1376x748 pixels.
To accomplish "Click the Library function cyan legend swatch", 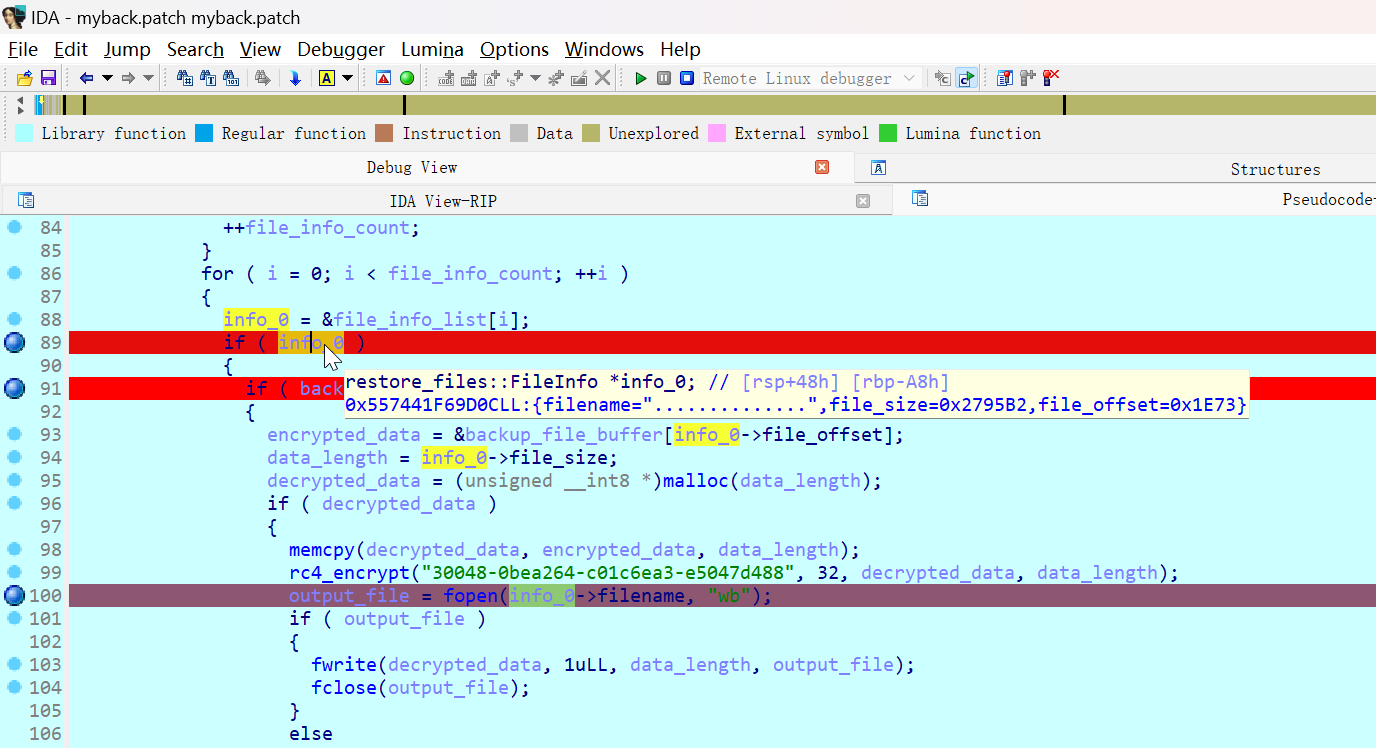I will click(25, 133).
